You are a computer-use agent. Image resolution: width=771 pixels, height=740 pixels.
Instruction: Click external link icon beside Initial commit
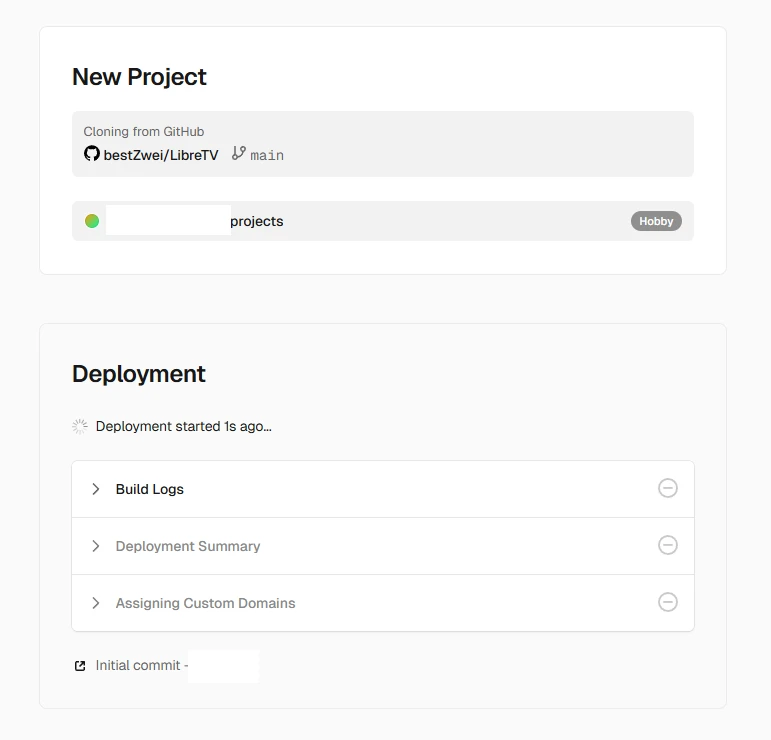[80, 666]
